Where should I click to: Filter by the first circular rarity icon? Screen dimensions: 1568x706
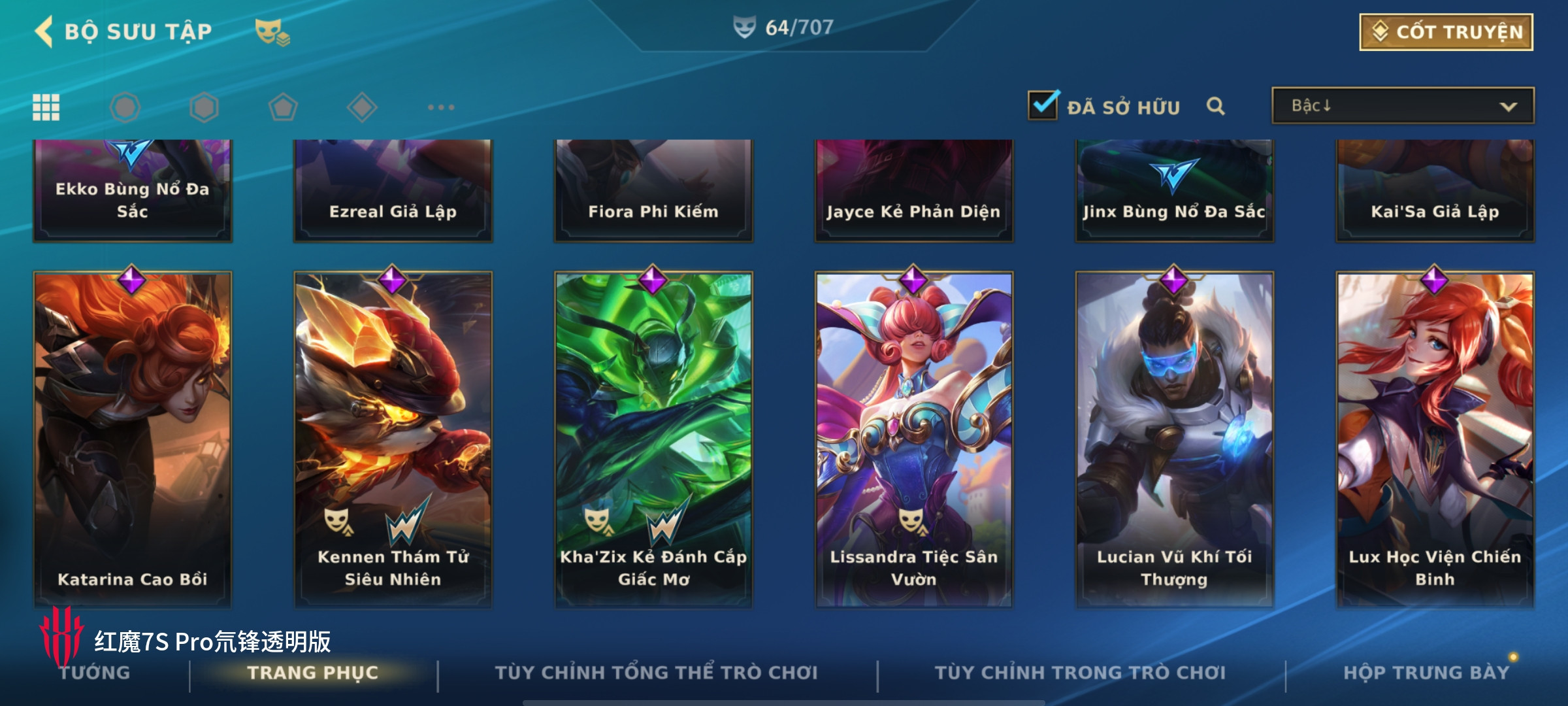click(125, 107)
